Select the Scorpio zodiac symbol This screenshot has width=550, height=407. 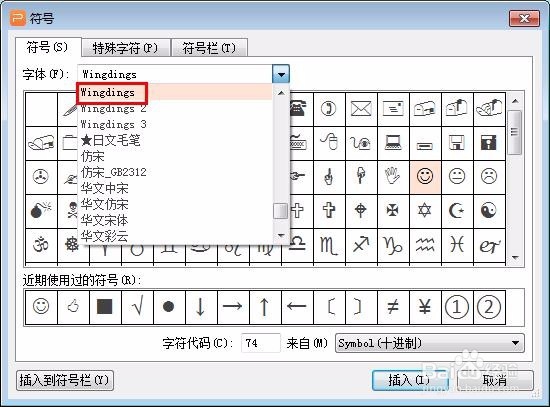tap(329, 245)
